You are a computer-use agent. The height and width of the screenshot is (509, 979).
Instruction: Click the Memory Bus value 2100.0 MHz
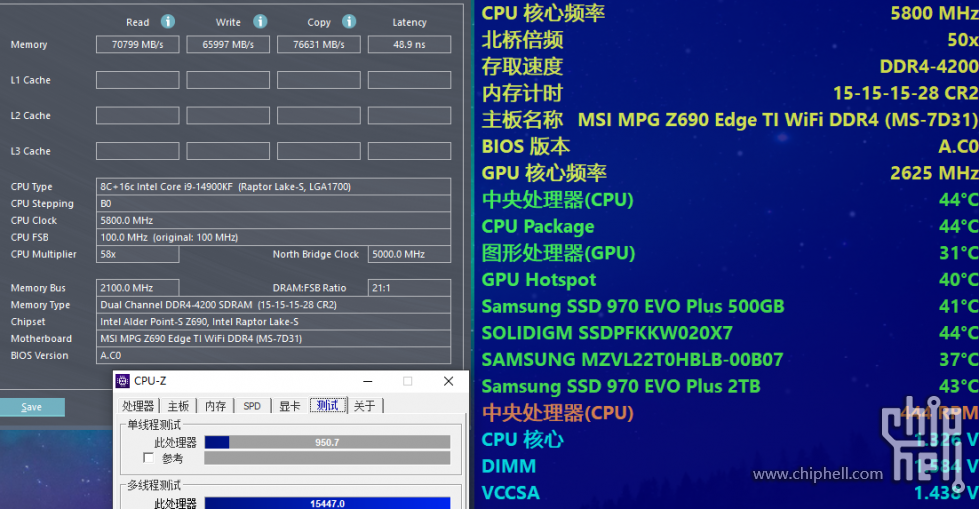pyautogui.click(x=137, y=288)
